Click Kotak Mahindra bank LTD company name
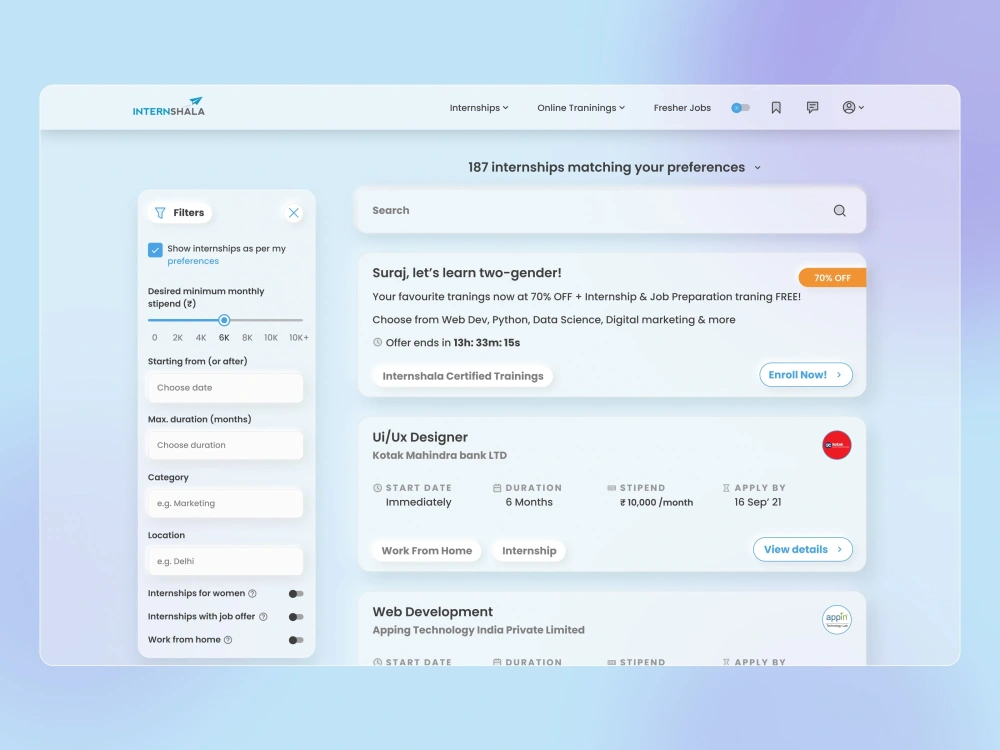 tap(439, 455)
